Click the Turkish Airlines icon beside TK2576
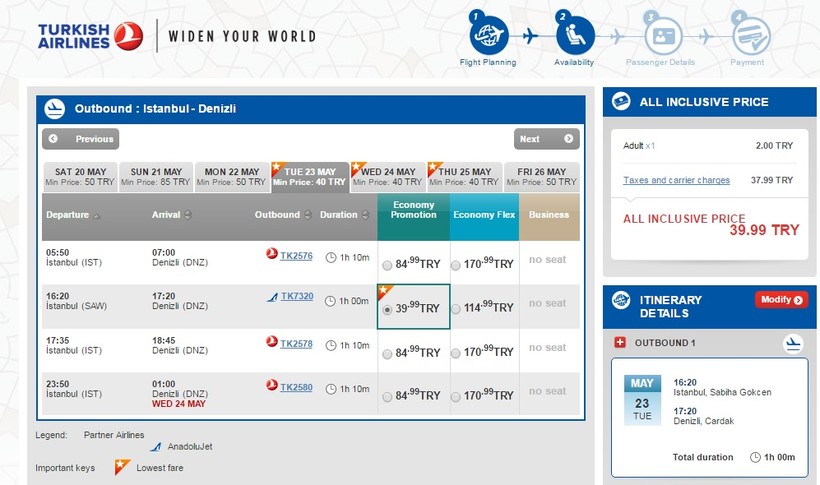This screenshot has width=820, height=485. point(271,253)
